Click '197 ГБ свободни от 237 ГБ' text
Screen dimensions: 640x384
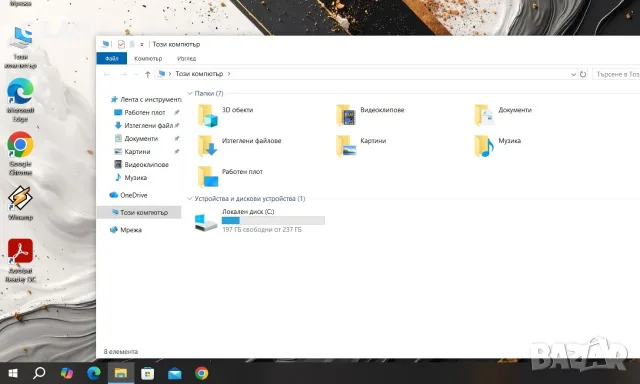[262, 230]
